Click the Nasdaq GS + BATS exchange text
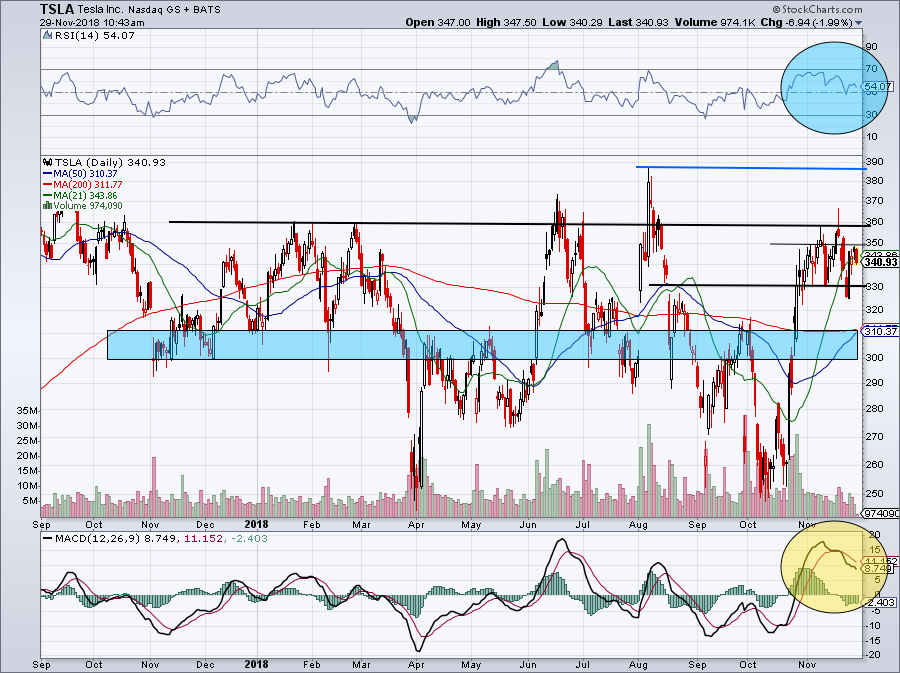 point(174,10)
